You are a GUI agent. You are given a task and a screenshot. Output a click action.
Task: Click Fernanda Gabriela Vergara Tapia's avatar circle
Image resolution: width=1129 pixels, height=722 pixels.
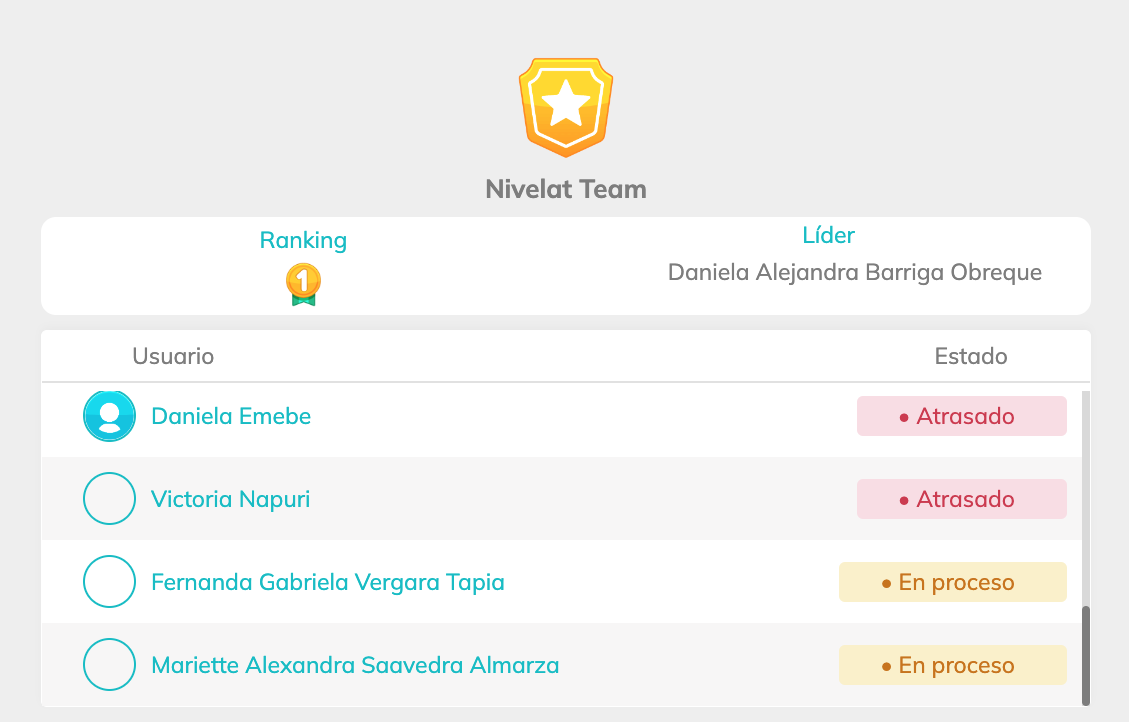click(109, 582)
